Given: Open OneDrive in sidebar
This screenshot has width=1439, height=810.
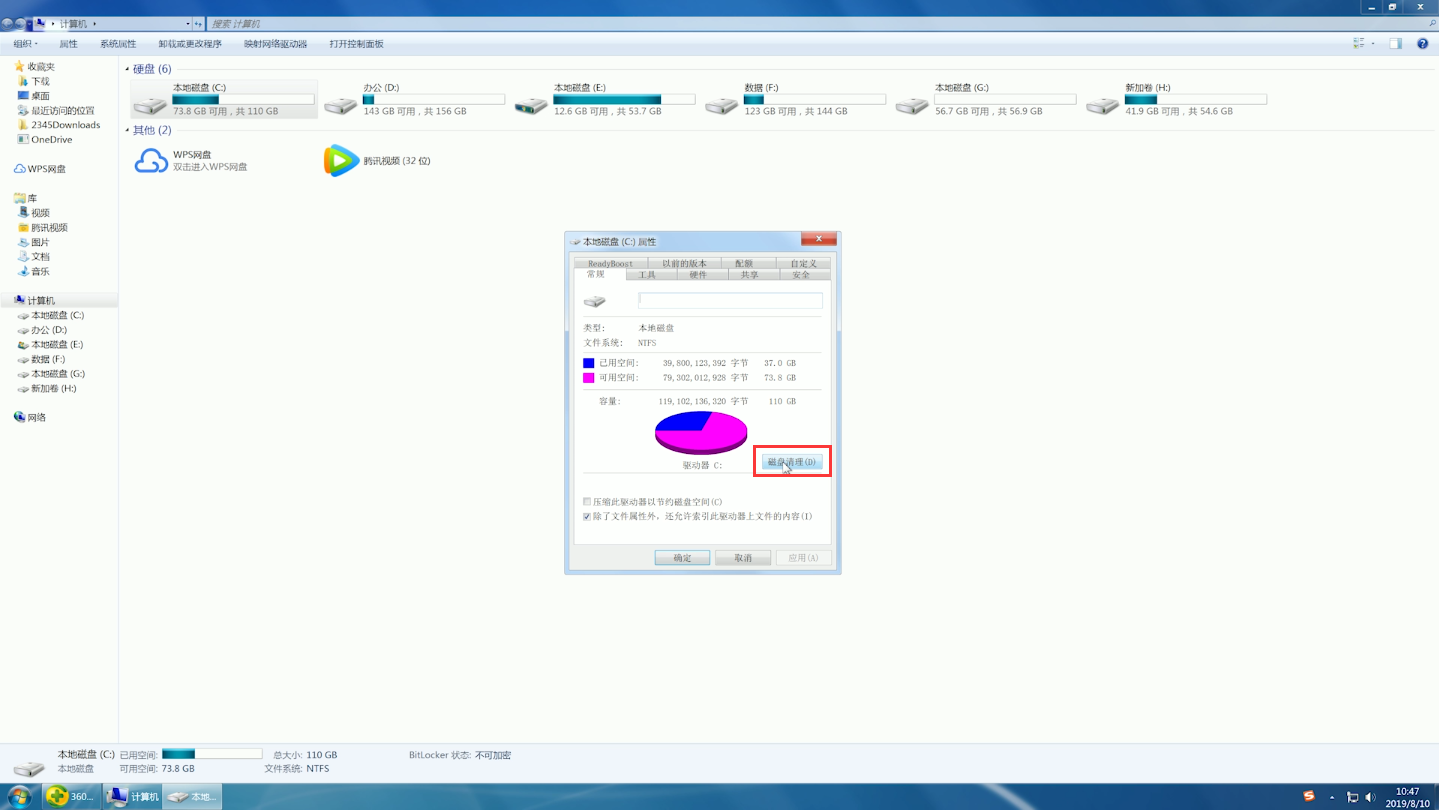Looking at the screenshot, I should (x=44, y=139).
